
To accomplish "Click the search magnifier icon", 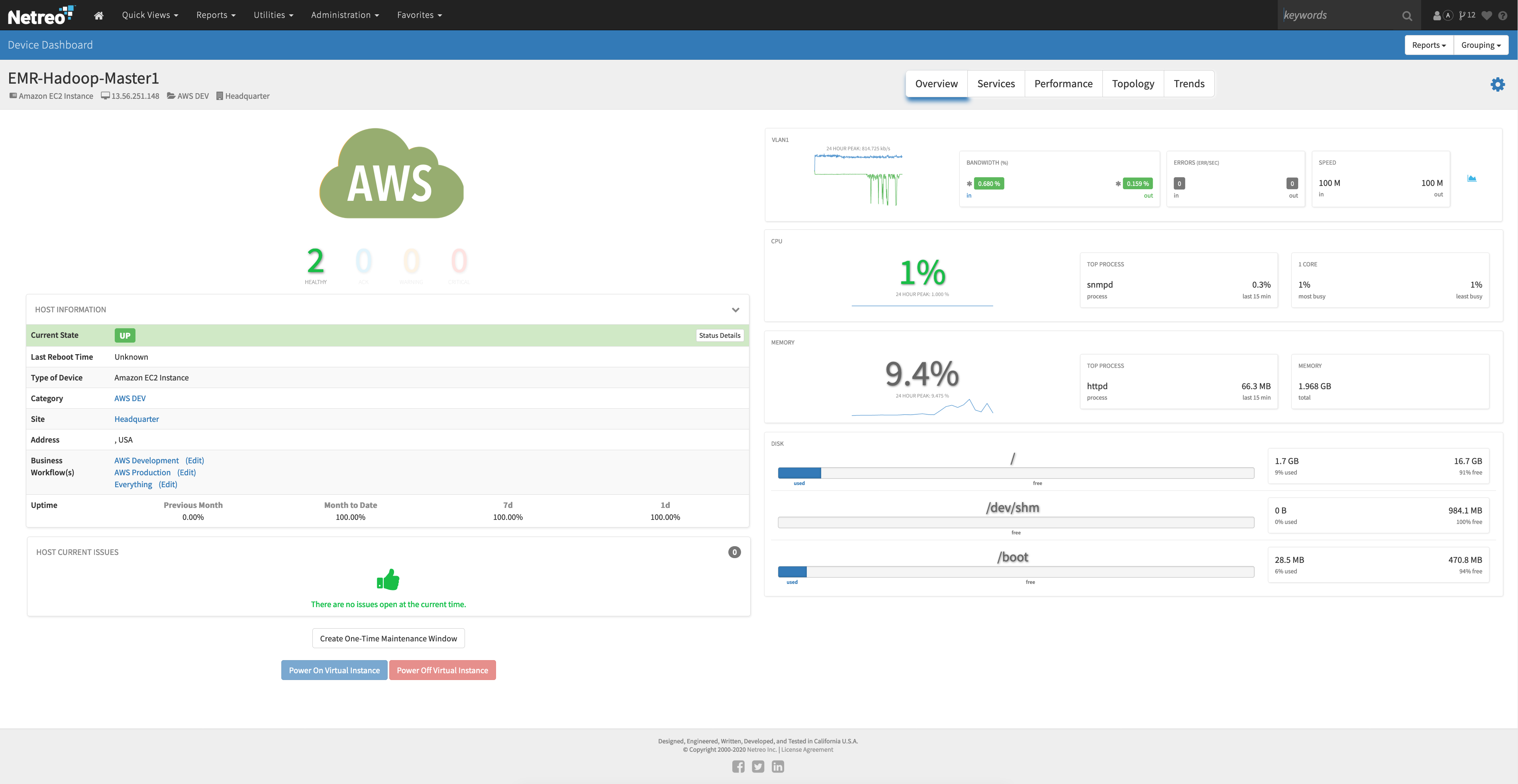I will click(1407, 16).
